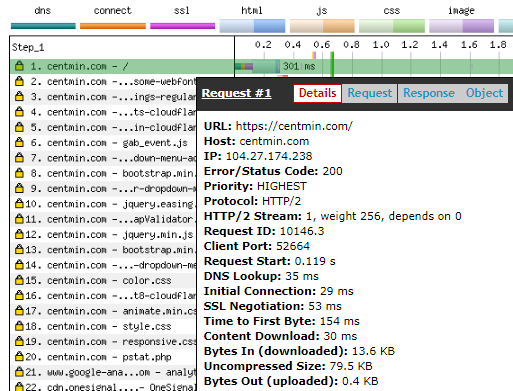Open the https://centmin.com/ URL link
This screenshot has width=513, height=391.
point(294,126)
